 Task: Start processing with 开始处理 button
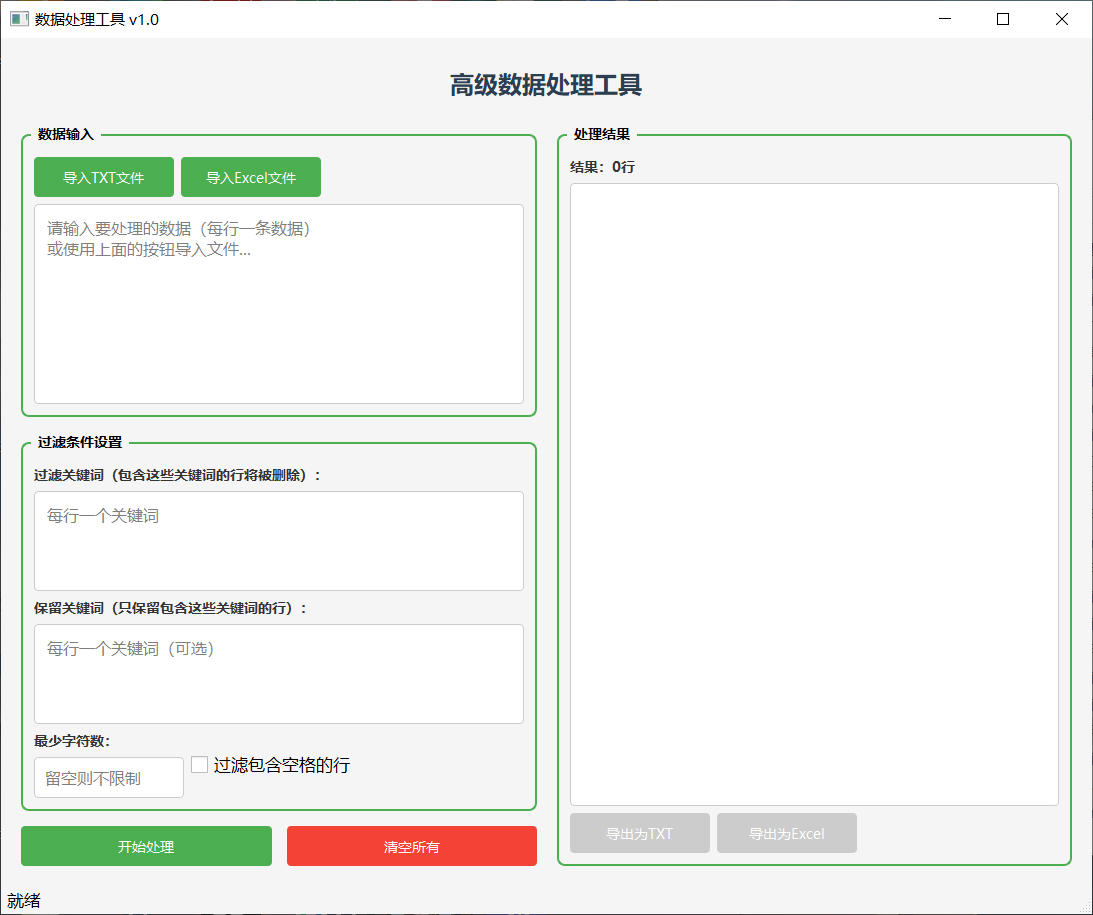[146, 846]
